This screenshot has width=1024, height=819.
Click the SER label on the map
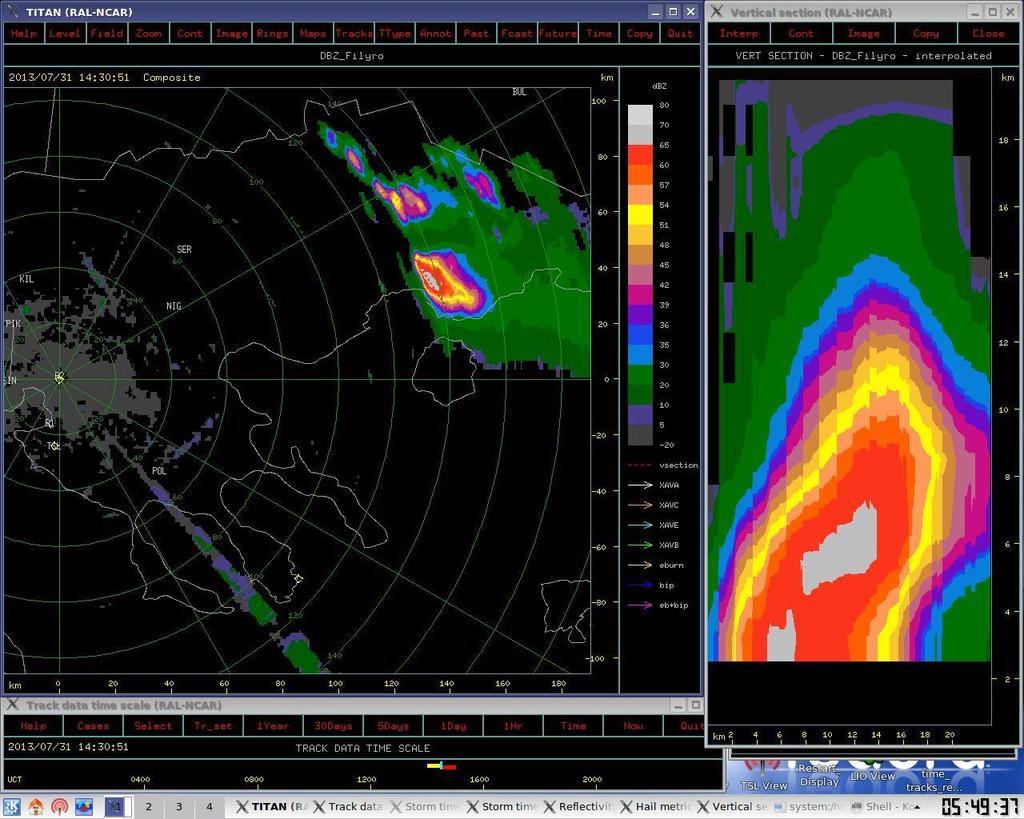(x=184, y=249)
